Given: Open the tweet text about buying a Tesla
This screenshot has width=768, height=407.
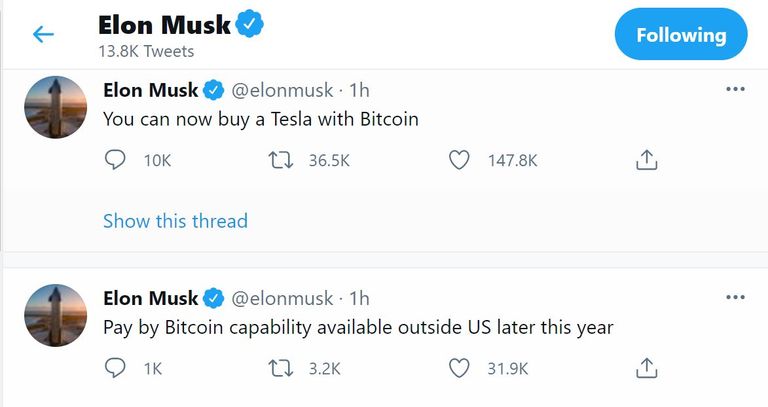Looking at the screenshot, I should coord(260,119).
